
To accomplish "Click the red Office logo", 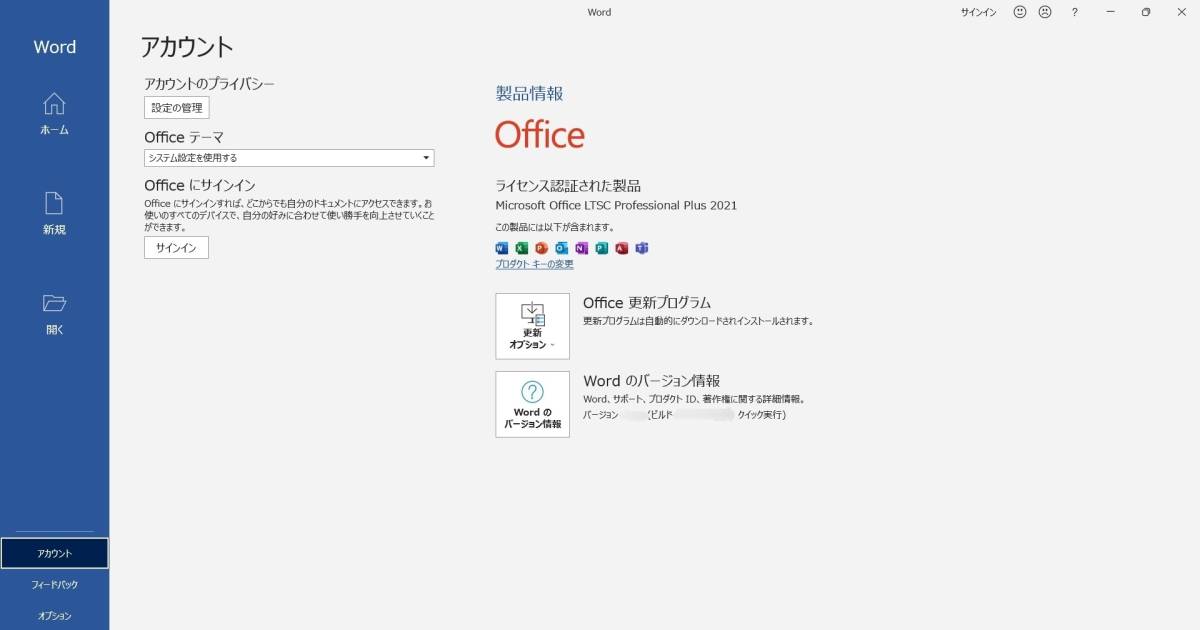I will 540,135.
